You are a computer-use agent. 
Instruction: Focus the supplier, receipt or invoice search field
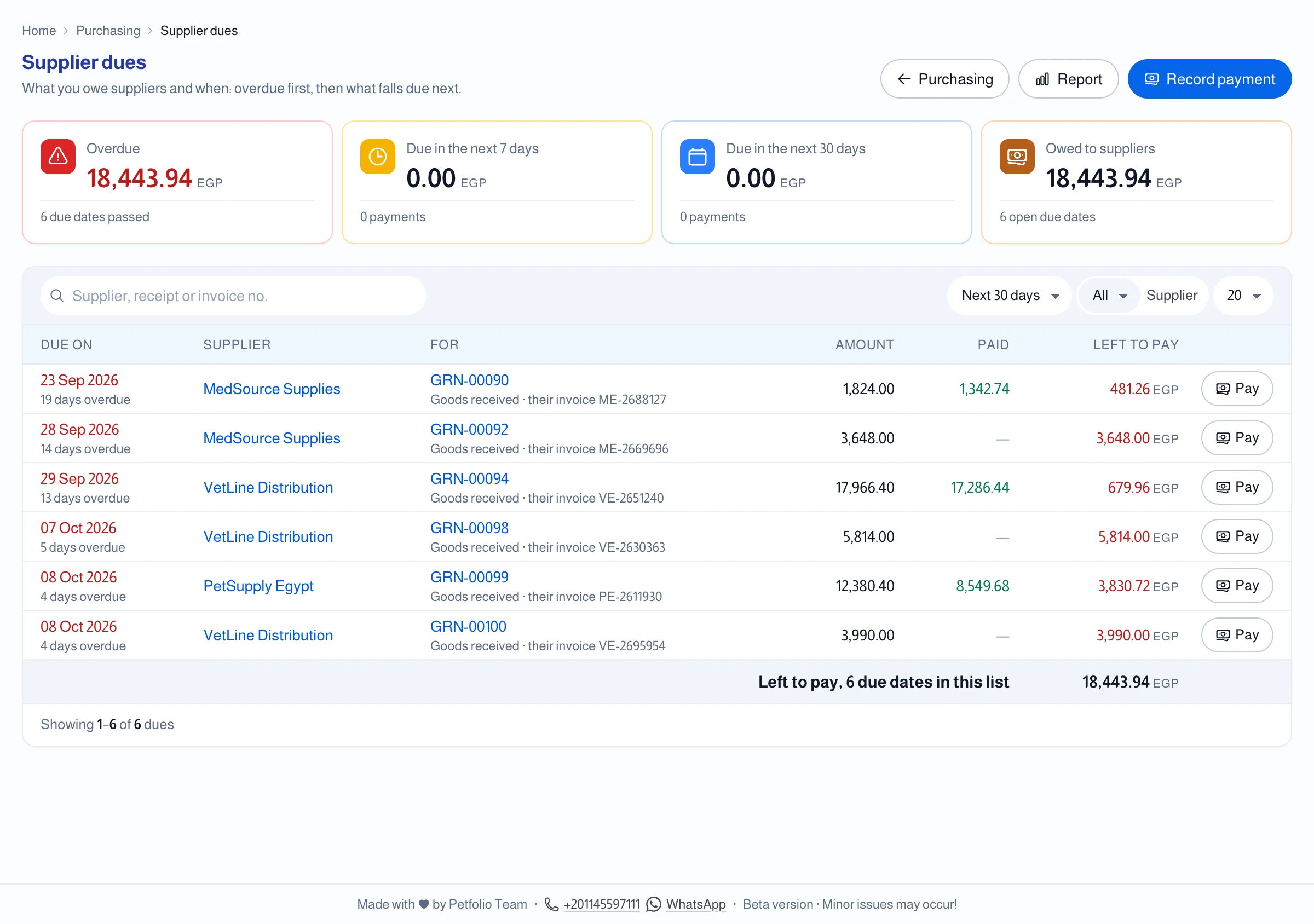[x=233, y=296]
